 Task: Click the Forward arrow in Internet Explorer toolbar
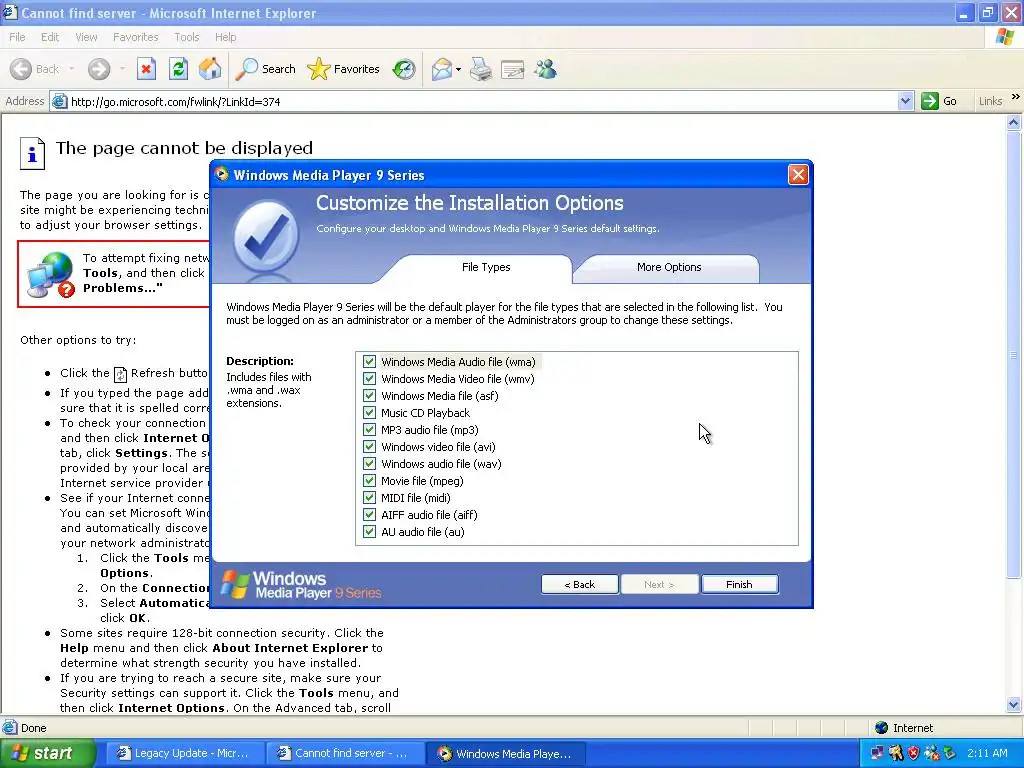click(99, 69)
